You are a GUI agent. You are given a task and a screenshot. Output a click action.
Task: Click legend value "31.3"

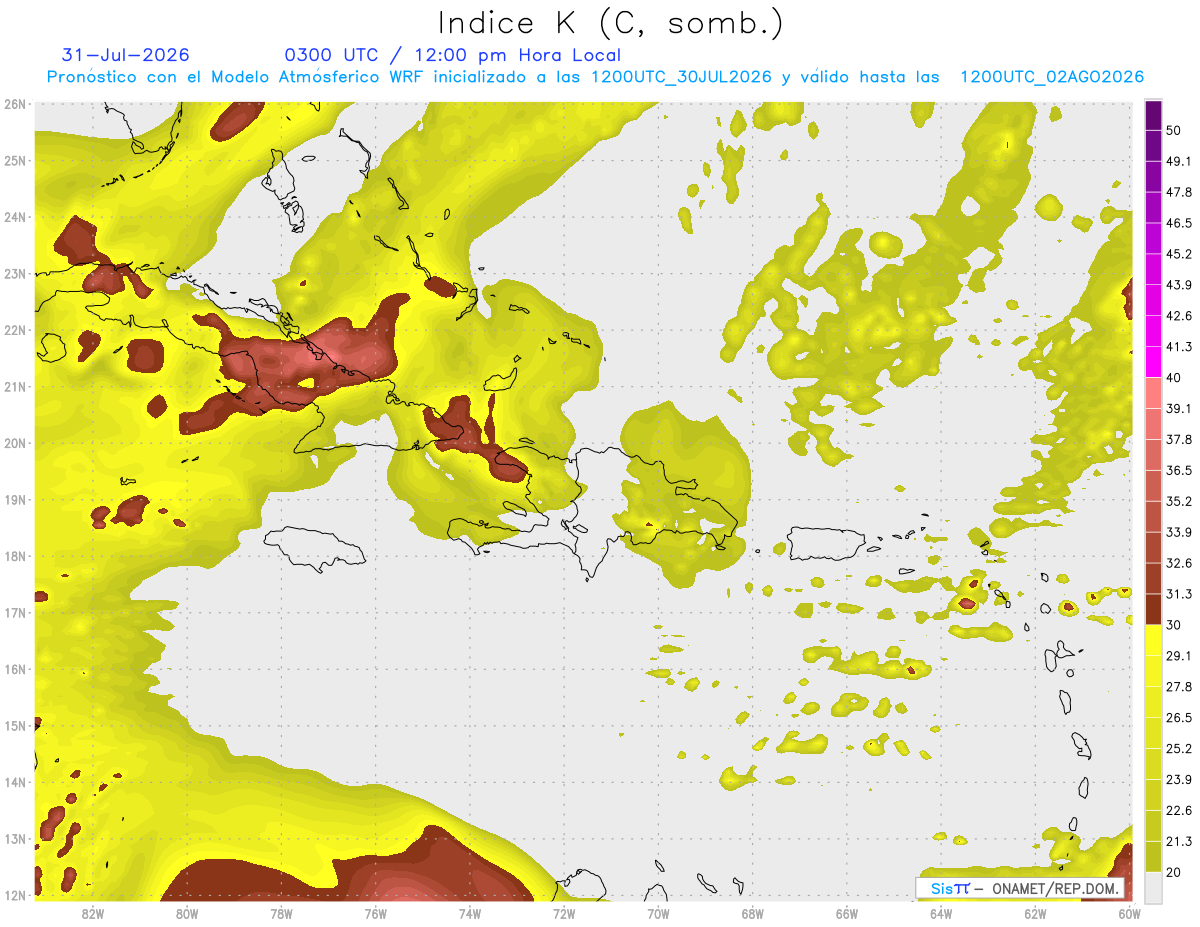point(1179,594)
